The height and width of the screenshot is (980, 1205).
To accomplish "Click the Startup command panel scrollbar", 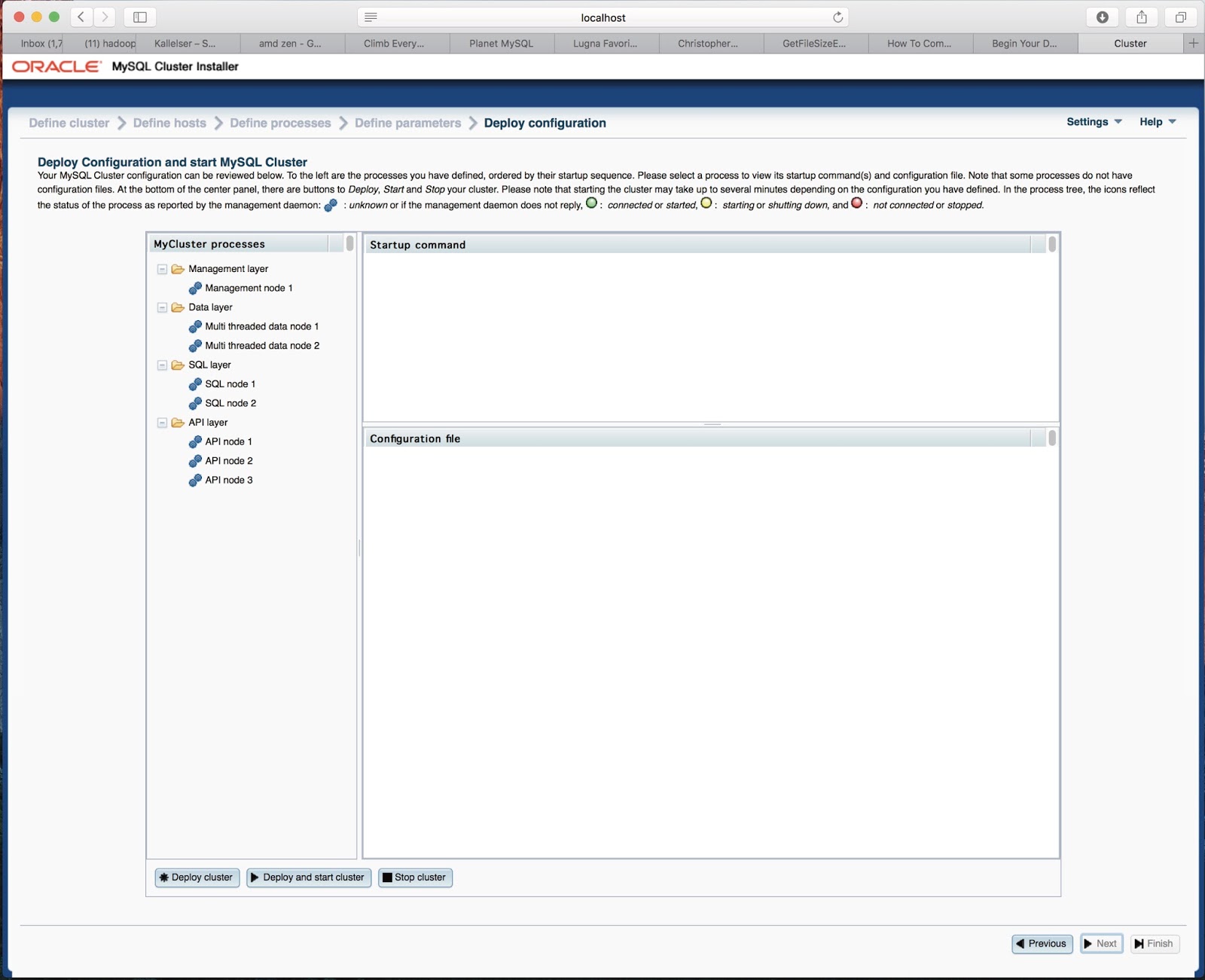I will click(x=1052, y=244).
